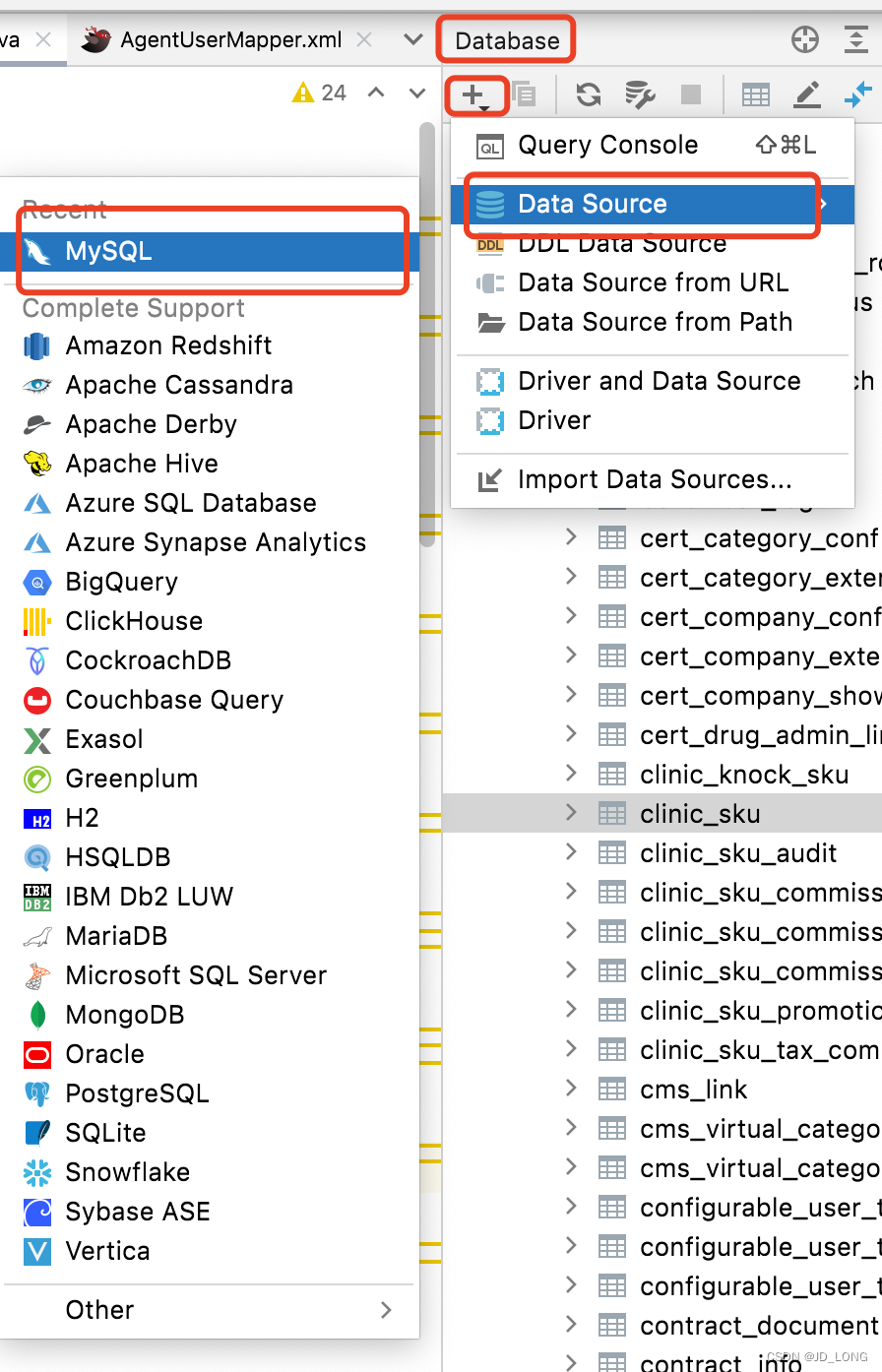Expand the clinic_knock_sku table node

tap(571, 774)
